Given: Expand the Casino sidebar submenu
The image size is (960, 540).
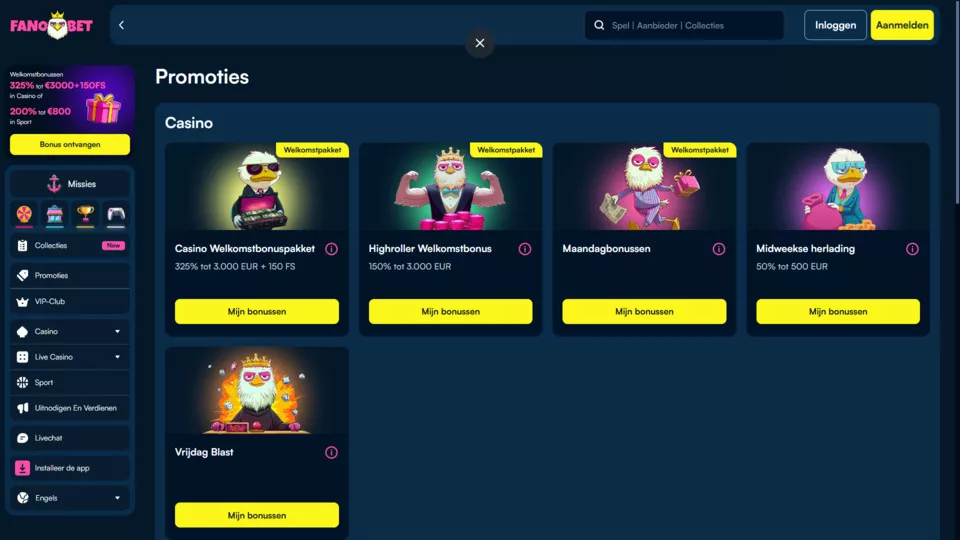Looking at the screenshot, I should pos(118,331).
